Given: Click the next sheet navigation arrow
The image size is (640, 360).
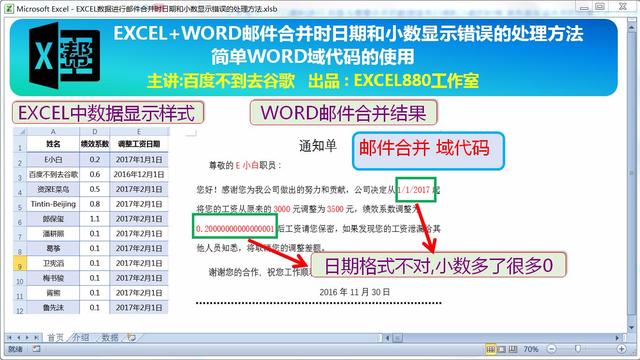Looking at the screenshot, I should (x=27, y=338).
